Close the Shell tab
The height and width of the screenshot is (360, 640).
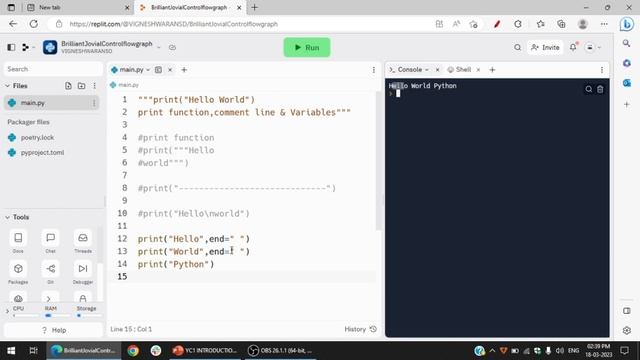coord(478,70)
